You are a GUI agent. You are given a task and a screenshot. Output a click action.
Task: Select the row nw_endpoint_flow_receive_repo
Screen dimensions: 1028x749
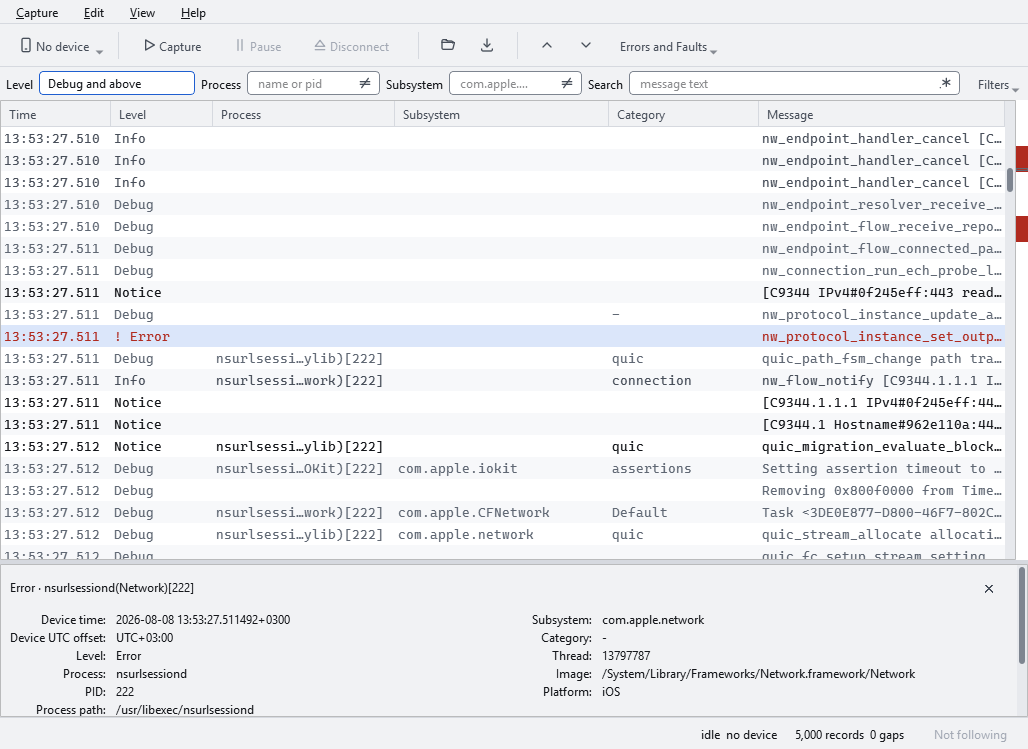[502, 226]
